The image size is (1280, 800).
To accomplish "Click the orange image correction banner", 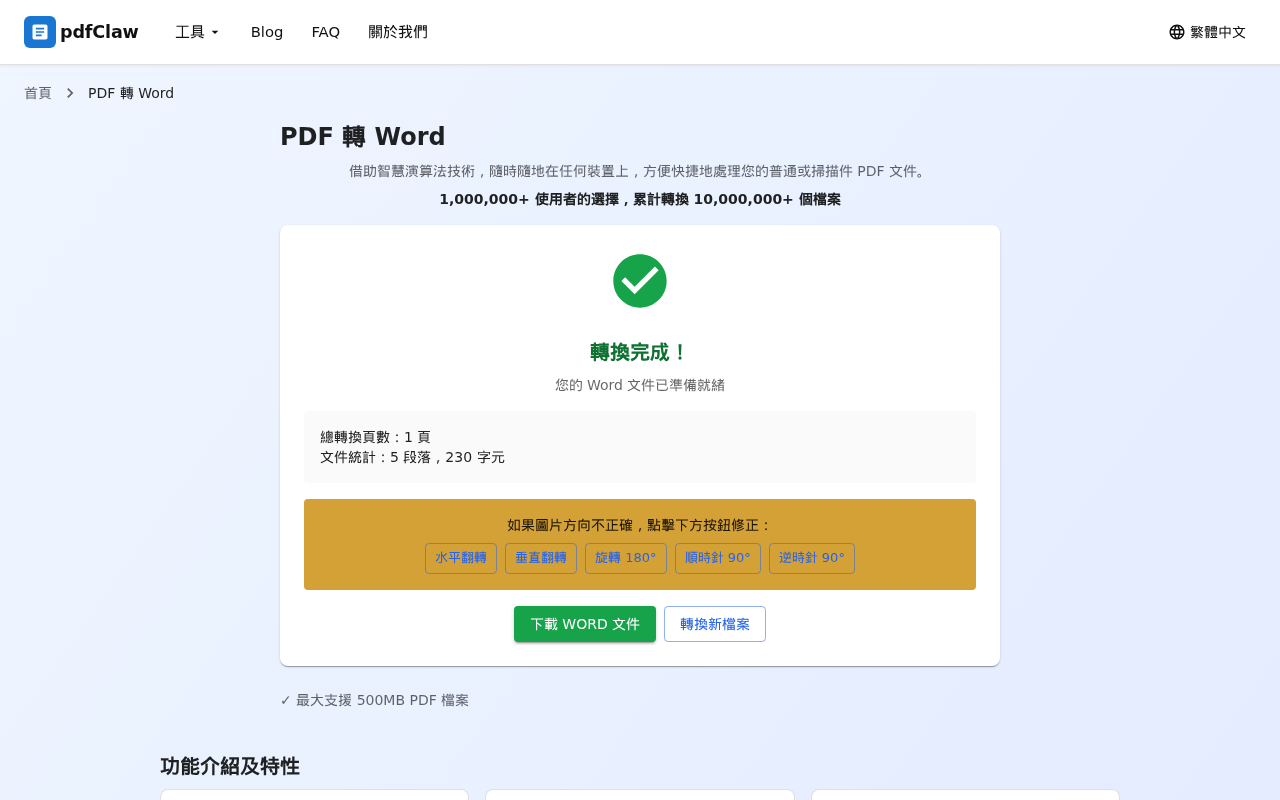I will coord(640,524).
